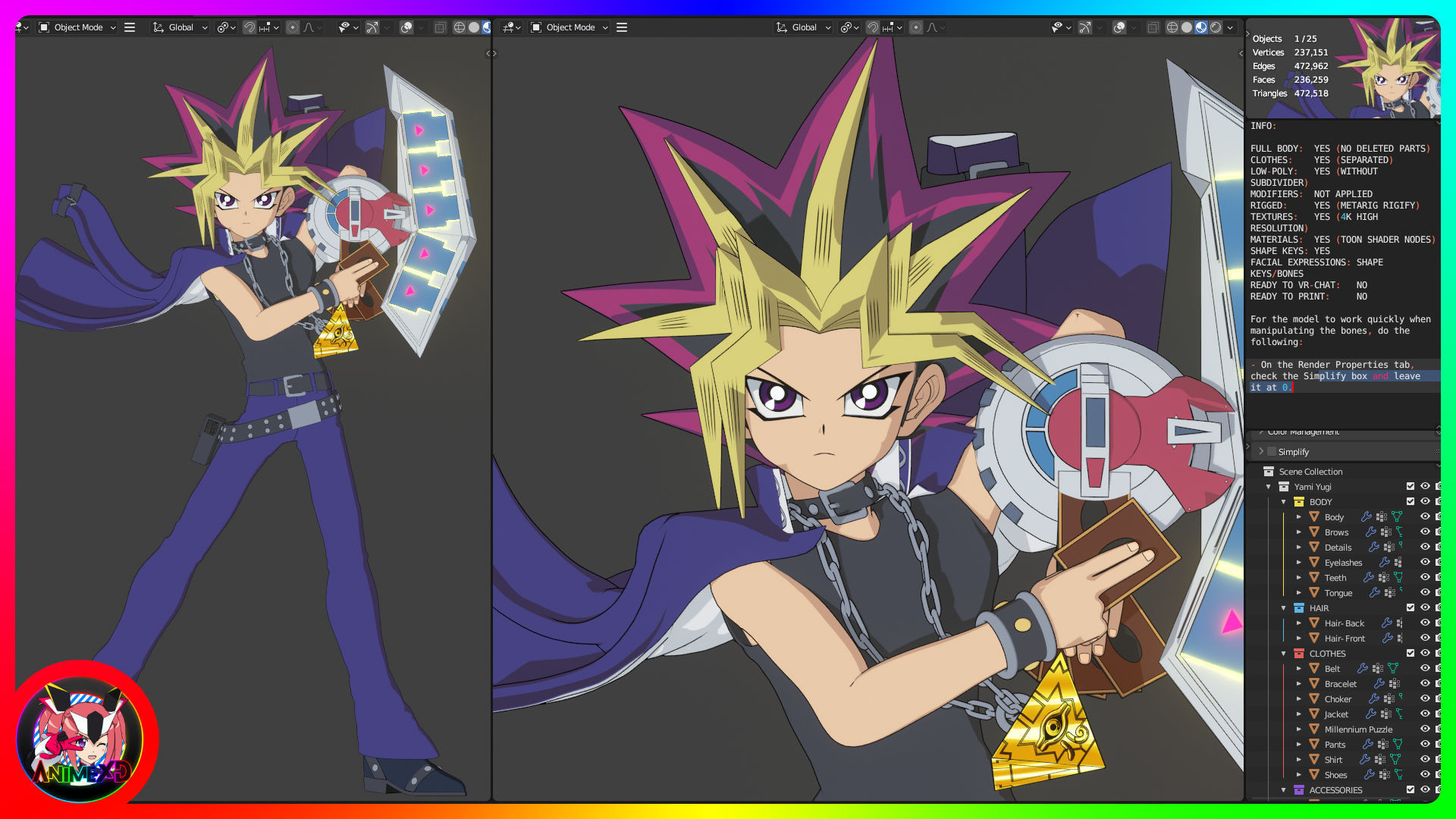Expand the Choker object tree item
Screen dimensions: 1456x819
[1299, 699]
